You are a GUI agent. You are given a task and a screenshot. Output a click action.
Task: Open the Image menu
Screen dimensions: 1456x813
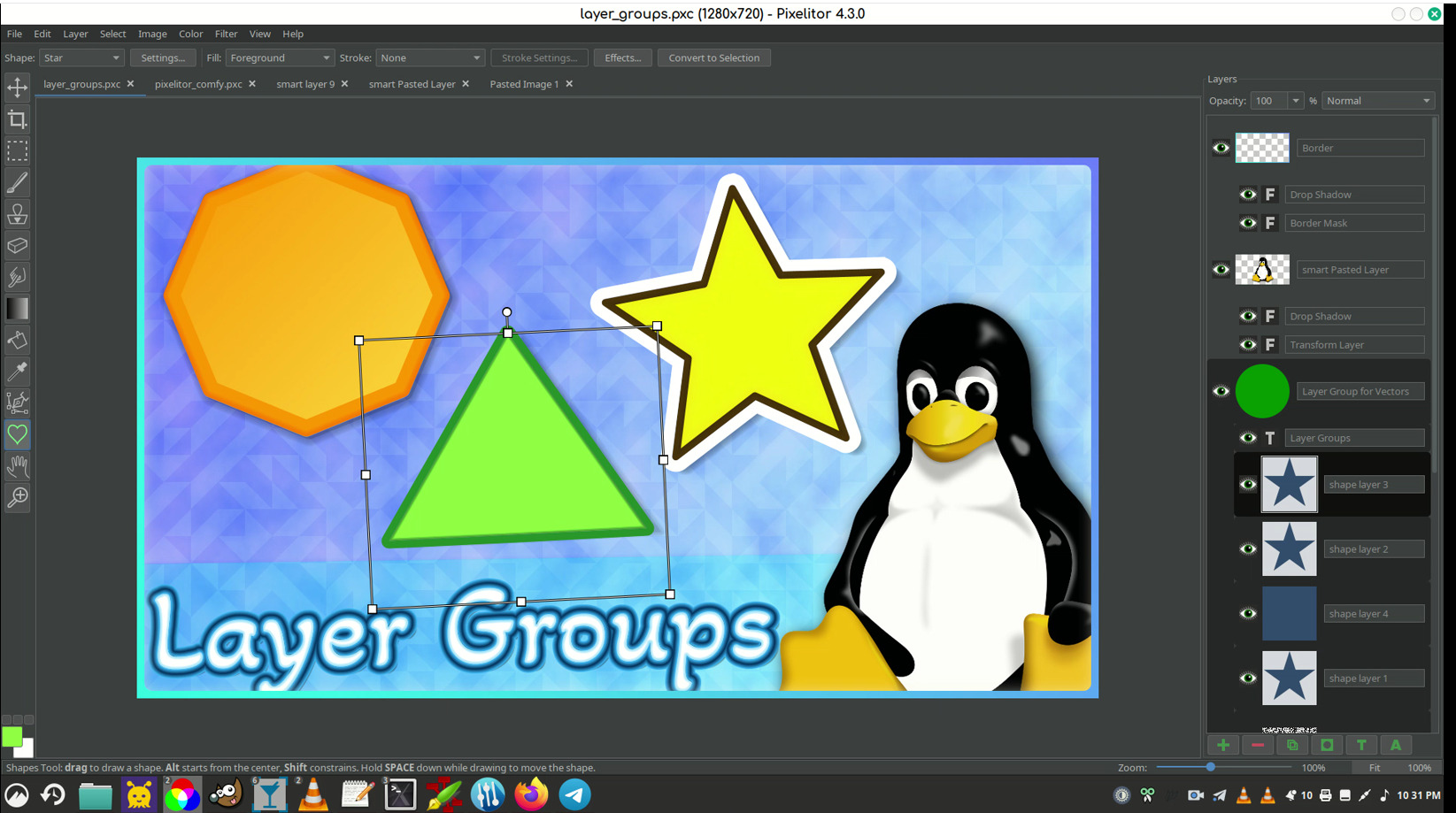pyautogui.click(x=152, y=34)
